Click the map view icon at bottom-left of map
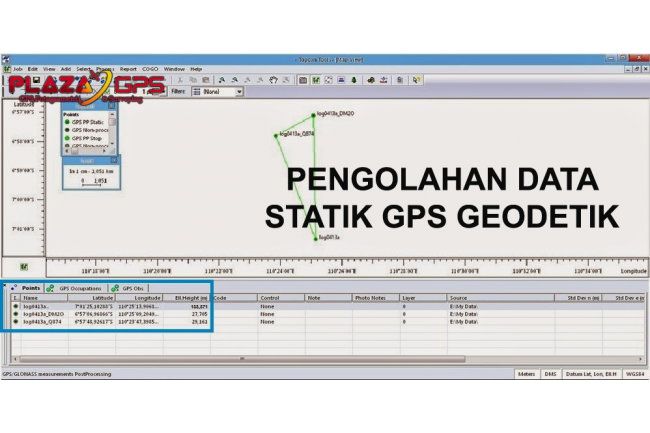650x433 pixels. coord(24,267)
